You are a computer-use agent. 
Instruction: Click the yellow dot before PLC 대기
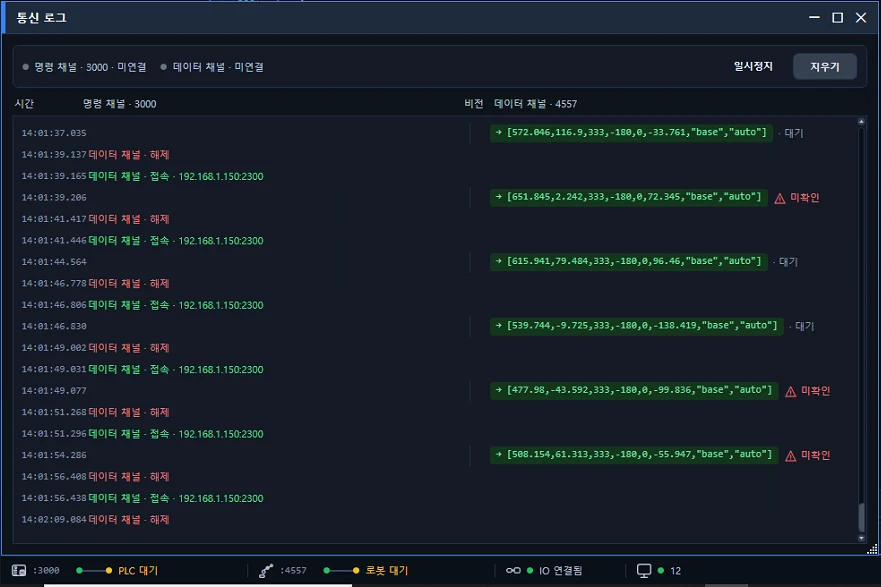point(108,571)
